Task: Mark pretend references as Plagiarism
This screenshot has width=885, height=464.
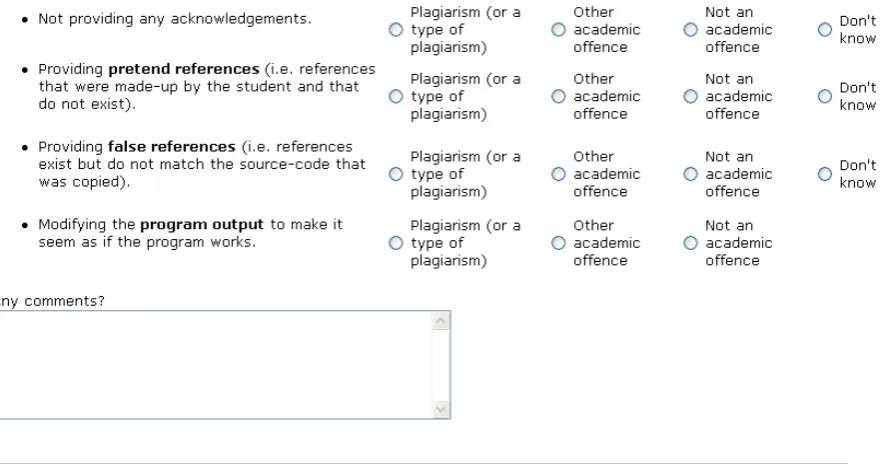Action: click(396, 97)
